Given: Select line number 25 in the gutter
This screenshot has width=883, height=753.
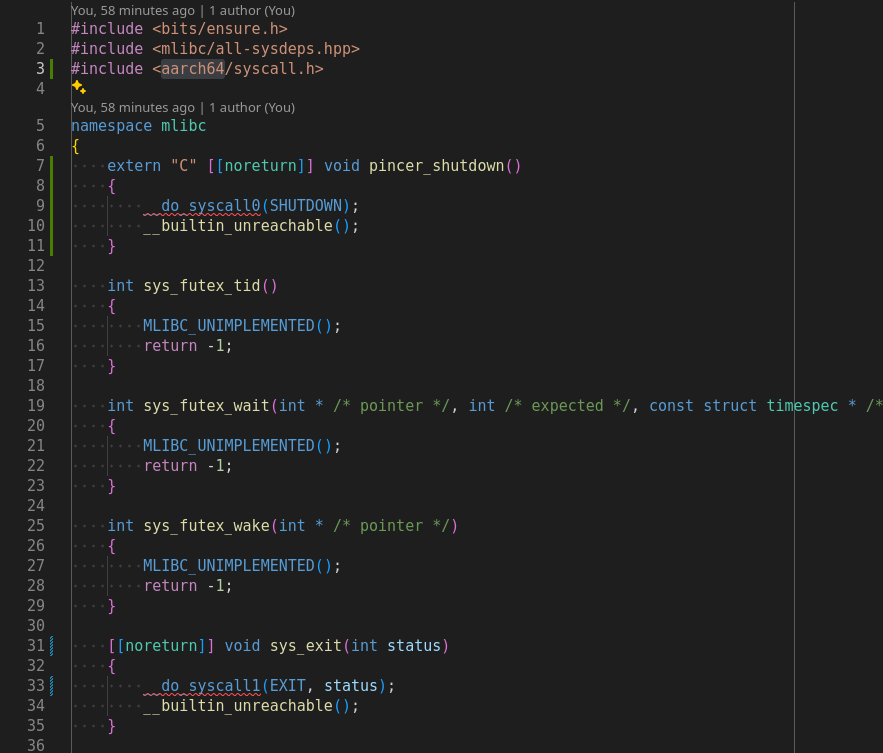Looking at the screenshot, I should pyautogui.click(x=36, y=525).
